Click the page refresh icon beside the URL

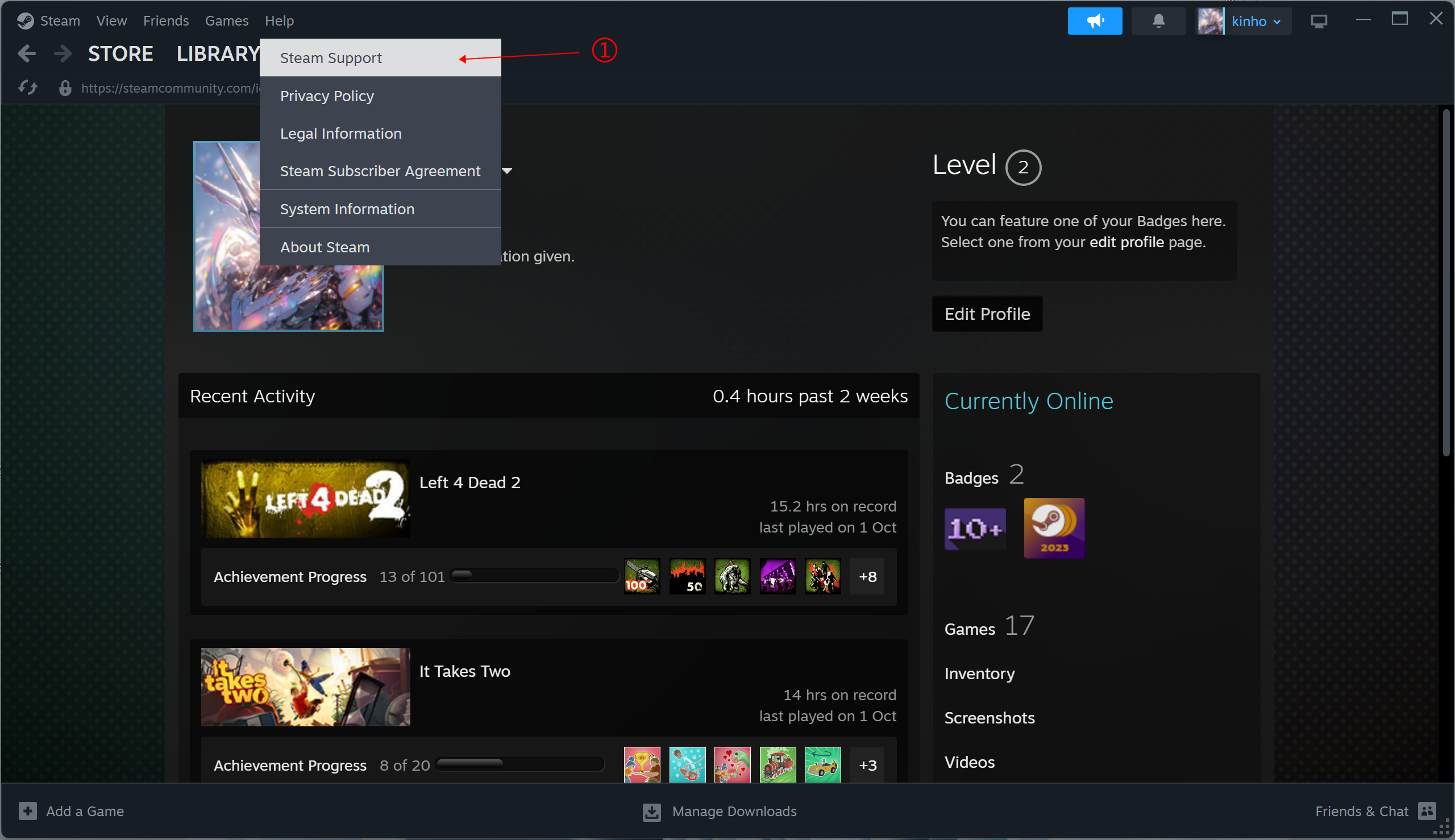click(27, 88)
